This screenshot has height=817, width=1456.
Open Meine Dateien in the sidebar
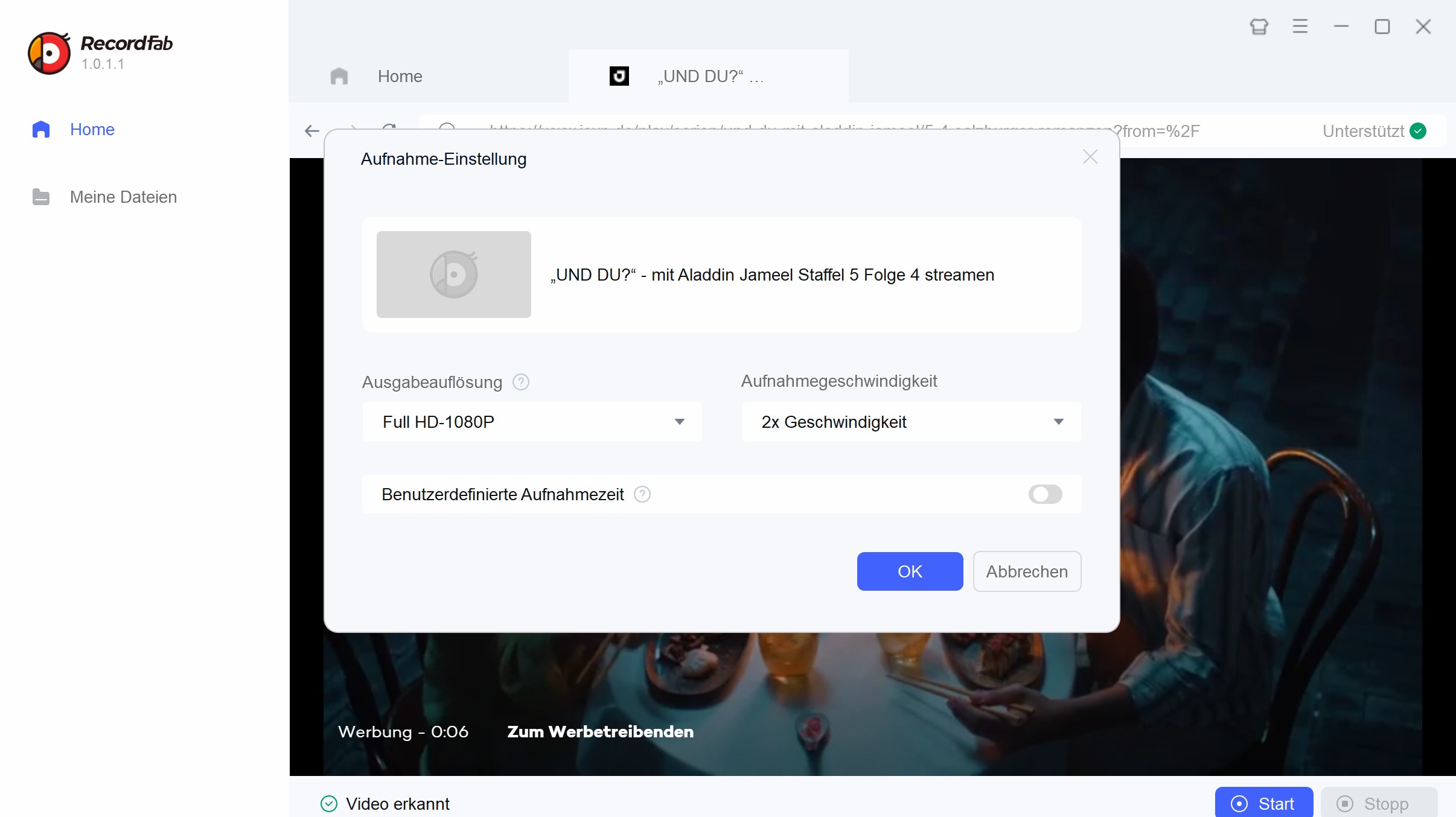coord(123,197)
